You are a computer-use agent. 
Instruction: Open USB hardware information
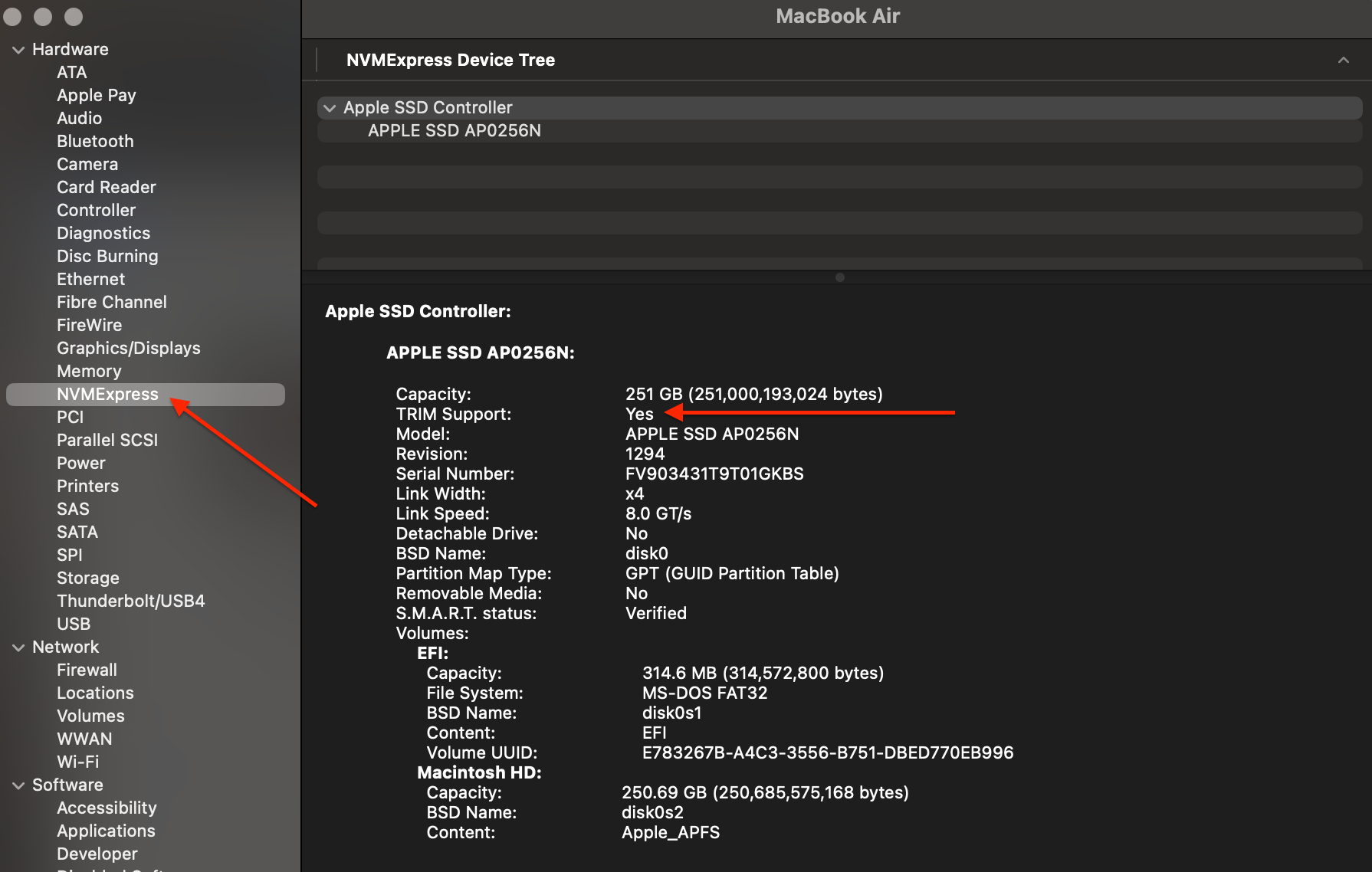(x=74, y=624)
